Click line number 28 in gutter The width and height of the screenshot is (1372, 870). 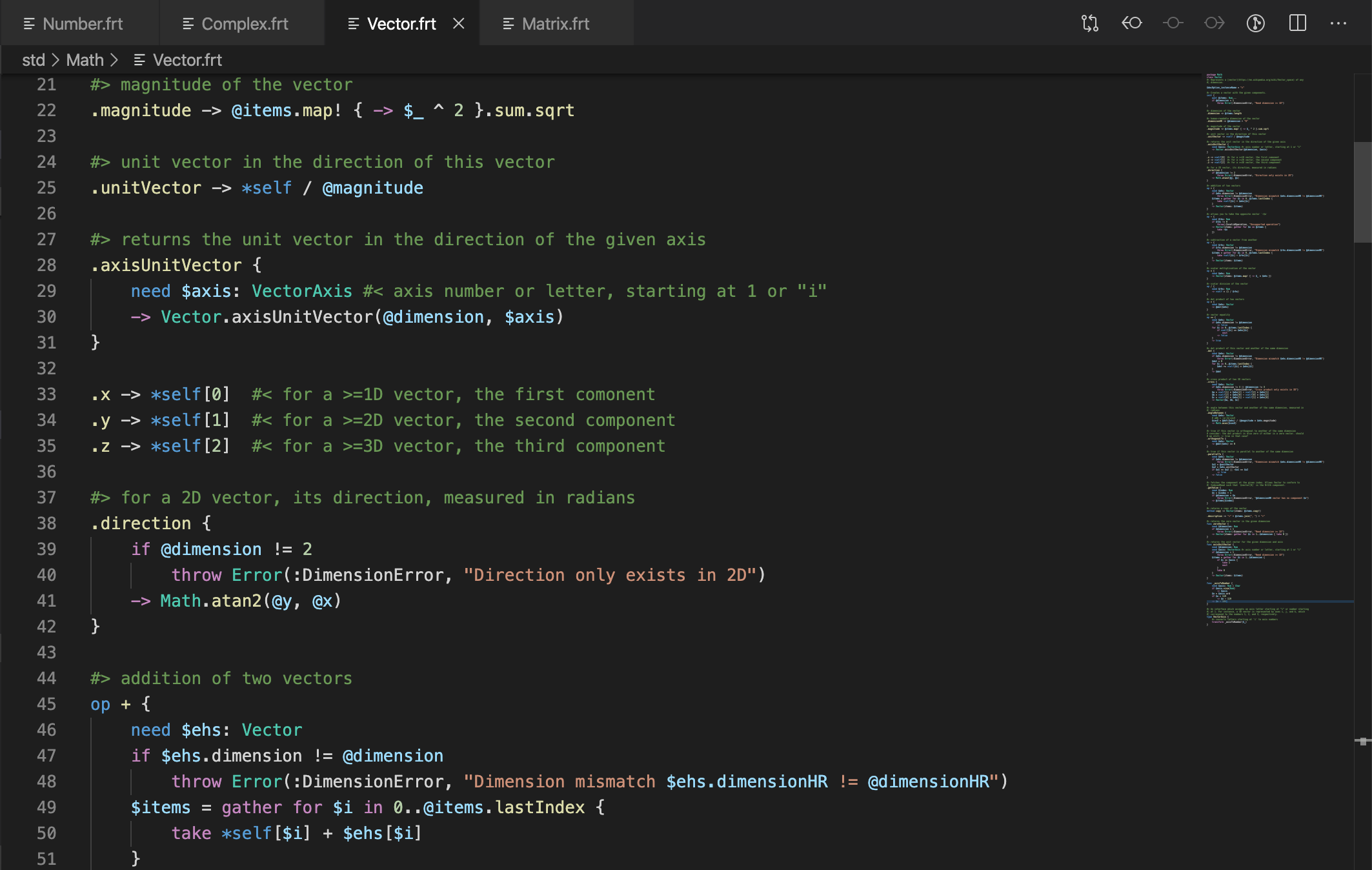tap(46, 265)
